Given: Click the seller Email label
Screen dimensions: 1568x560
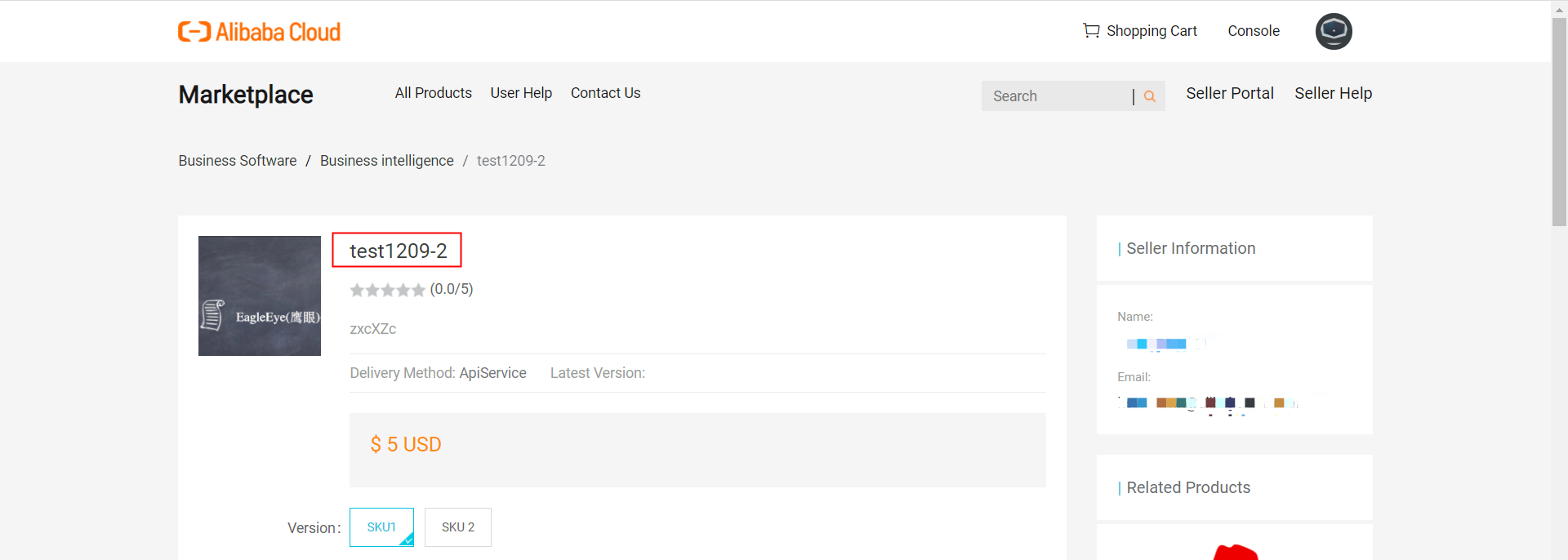Looking at the screenshot, I should (1134, 377).
